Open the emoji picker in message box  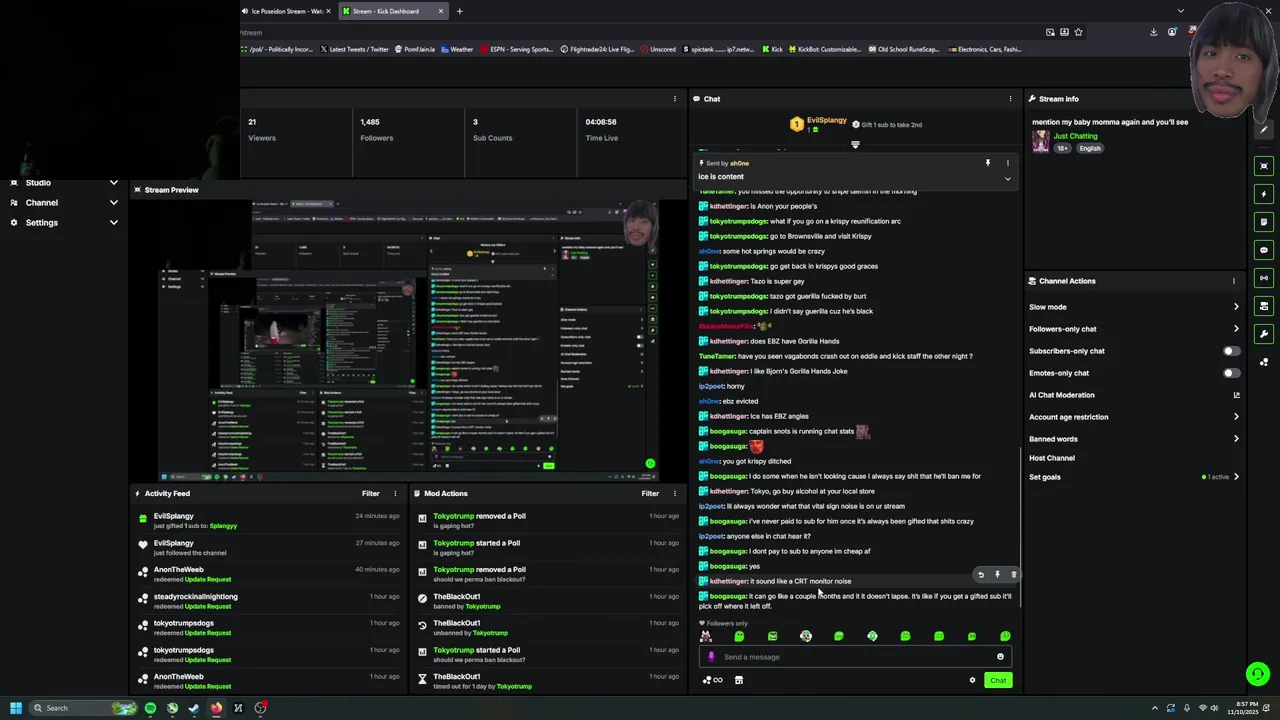pos(1000,657)
